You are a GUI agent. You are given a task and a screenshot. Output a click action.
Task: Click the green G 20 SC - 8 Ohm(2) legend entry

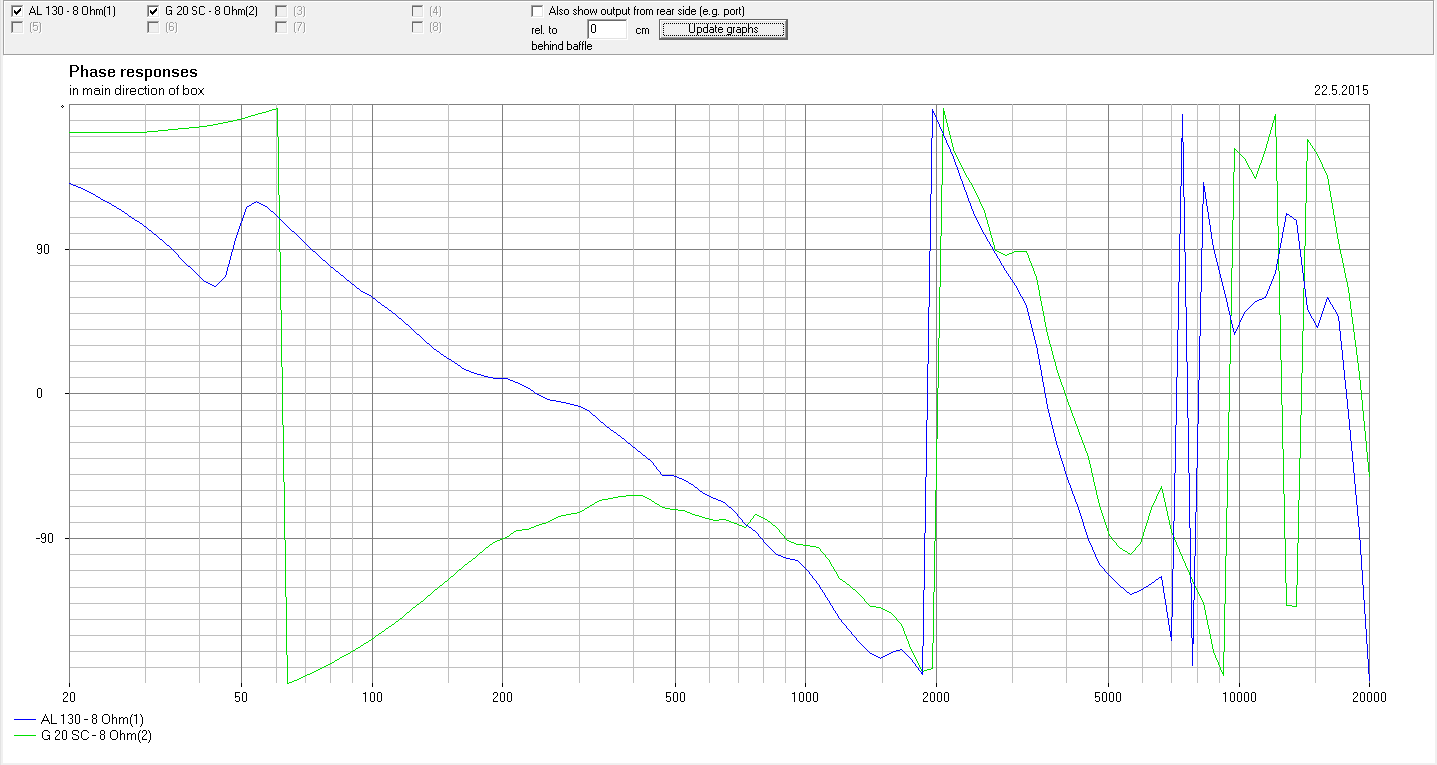[x=84, y=735]
